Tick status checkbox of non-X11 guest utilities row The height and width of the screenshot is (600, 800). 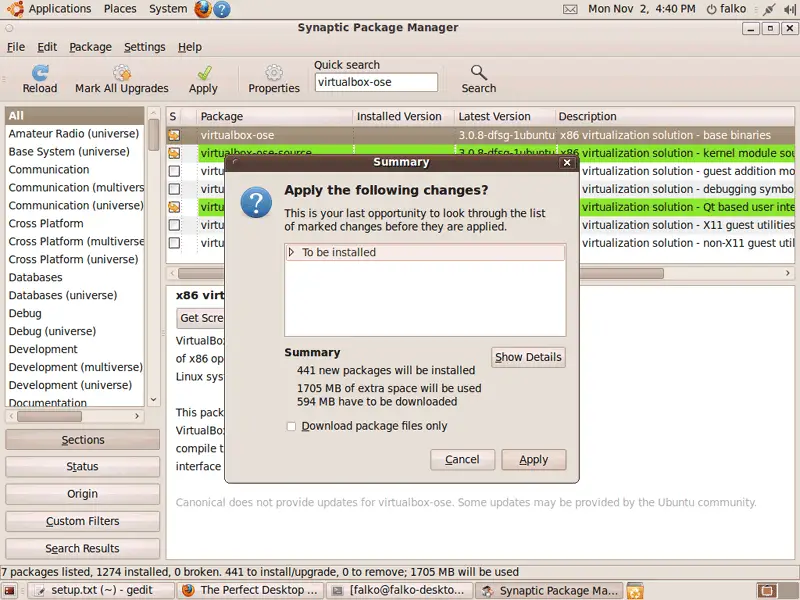point(174,242)
